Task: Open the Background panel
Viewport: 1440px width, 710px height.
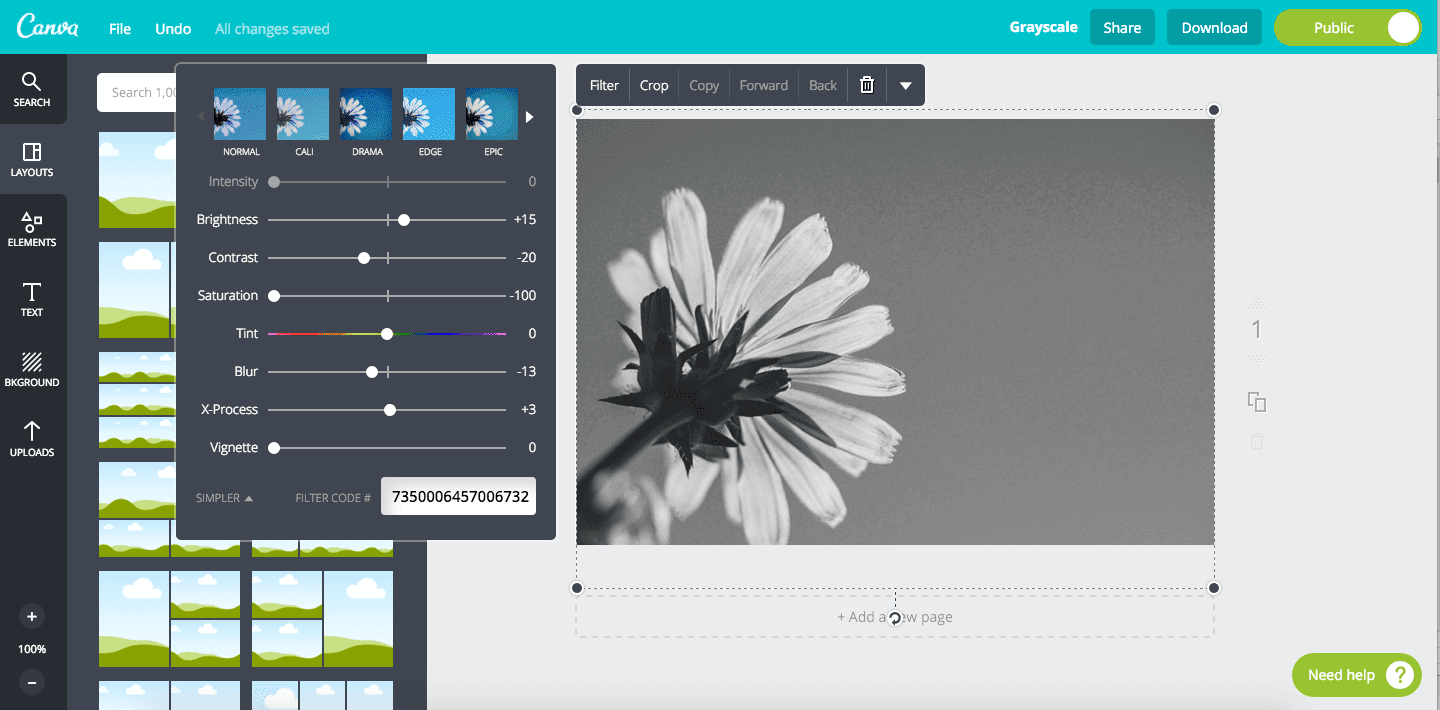Action: [32, 369]
